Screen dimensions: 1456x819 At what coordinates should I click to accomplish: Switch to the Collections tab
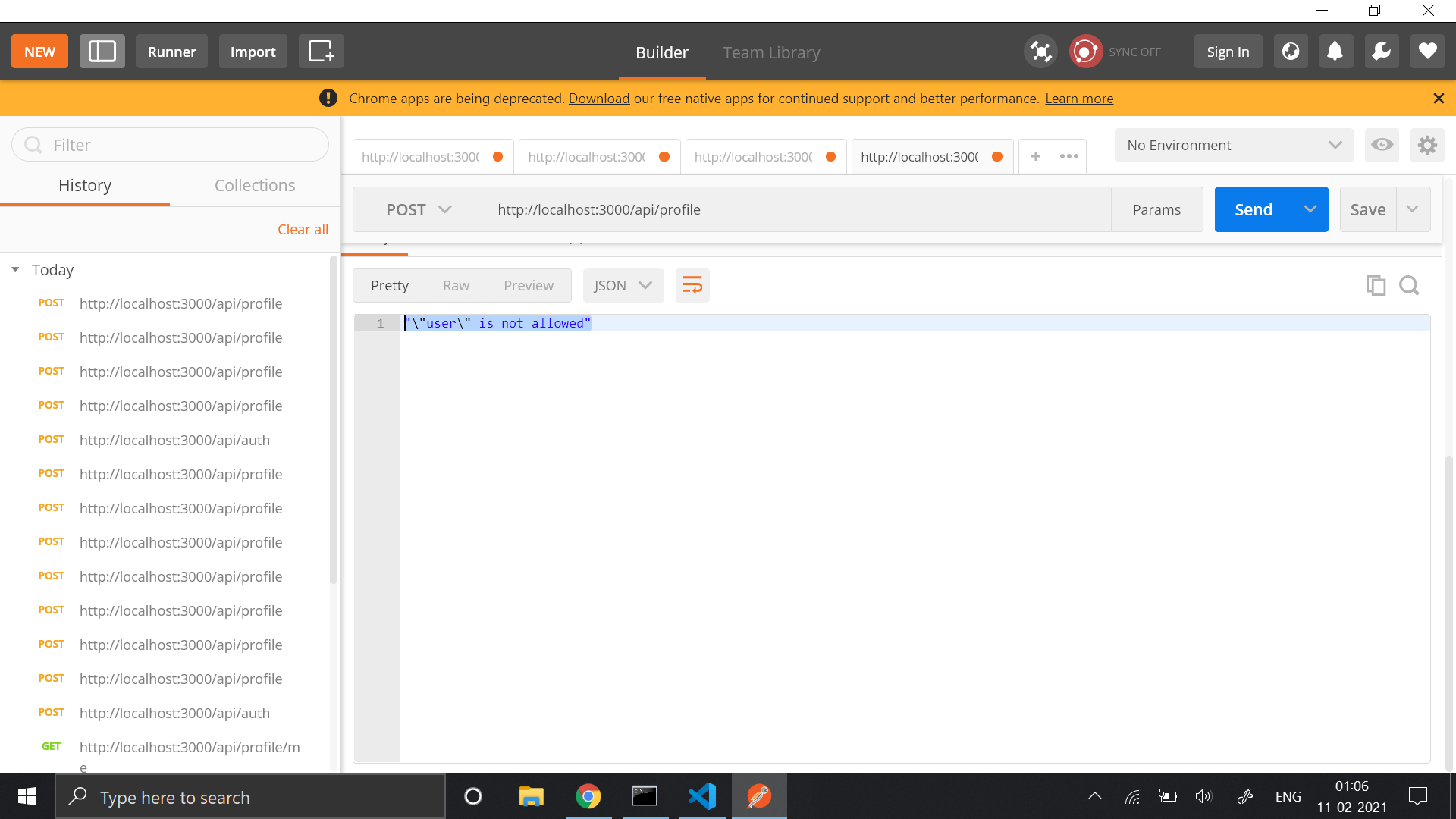(x=255, y=185)
